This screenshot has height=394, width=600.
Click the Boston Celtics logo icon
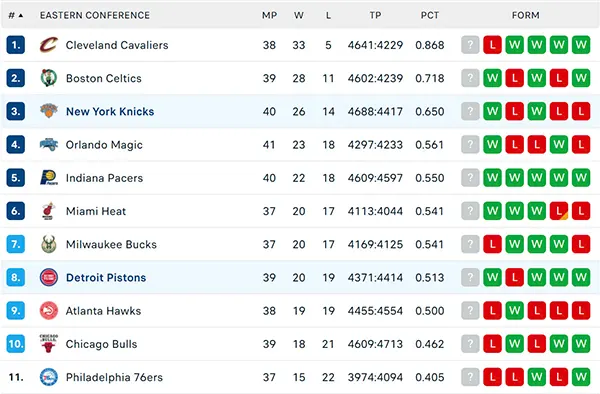coord(49,78)
